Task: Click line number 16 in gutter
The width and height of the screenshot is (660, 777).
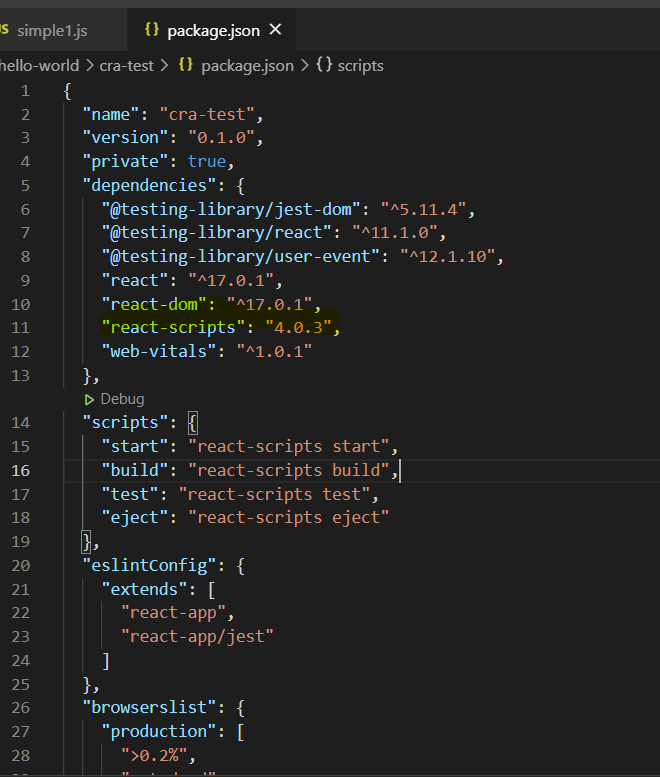Action: click(20, 470)
